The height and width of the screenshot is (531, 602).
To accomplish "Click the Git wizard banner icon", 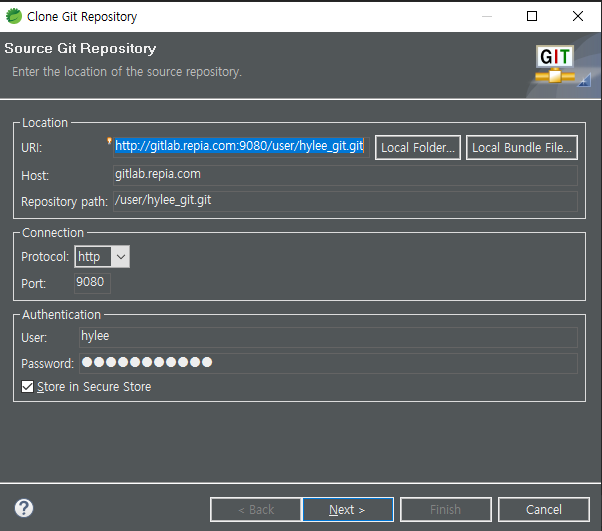I will pos(556,63).
